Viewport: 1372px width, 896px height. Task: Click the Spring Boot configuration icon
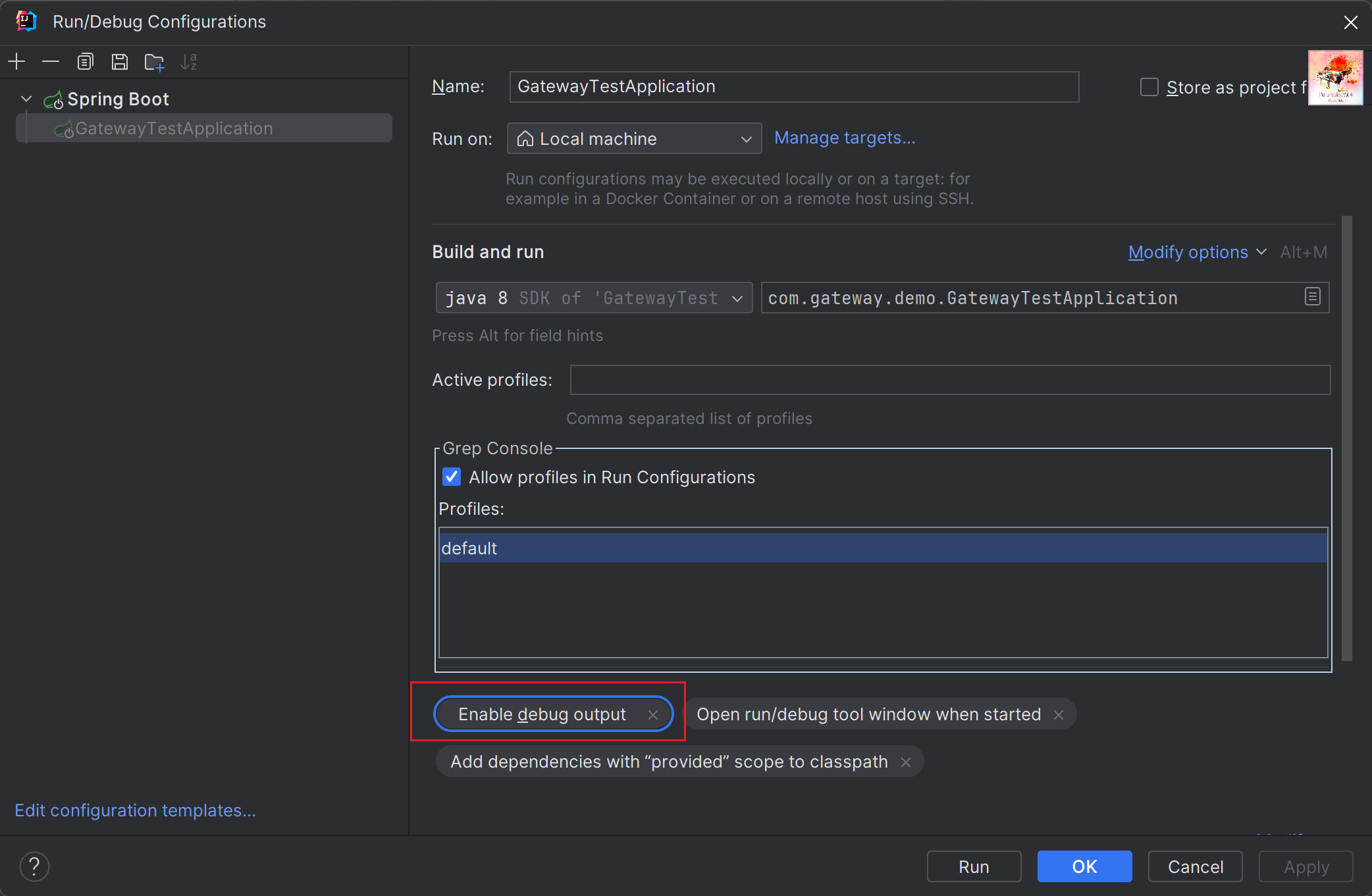tap(52, 99)
